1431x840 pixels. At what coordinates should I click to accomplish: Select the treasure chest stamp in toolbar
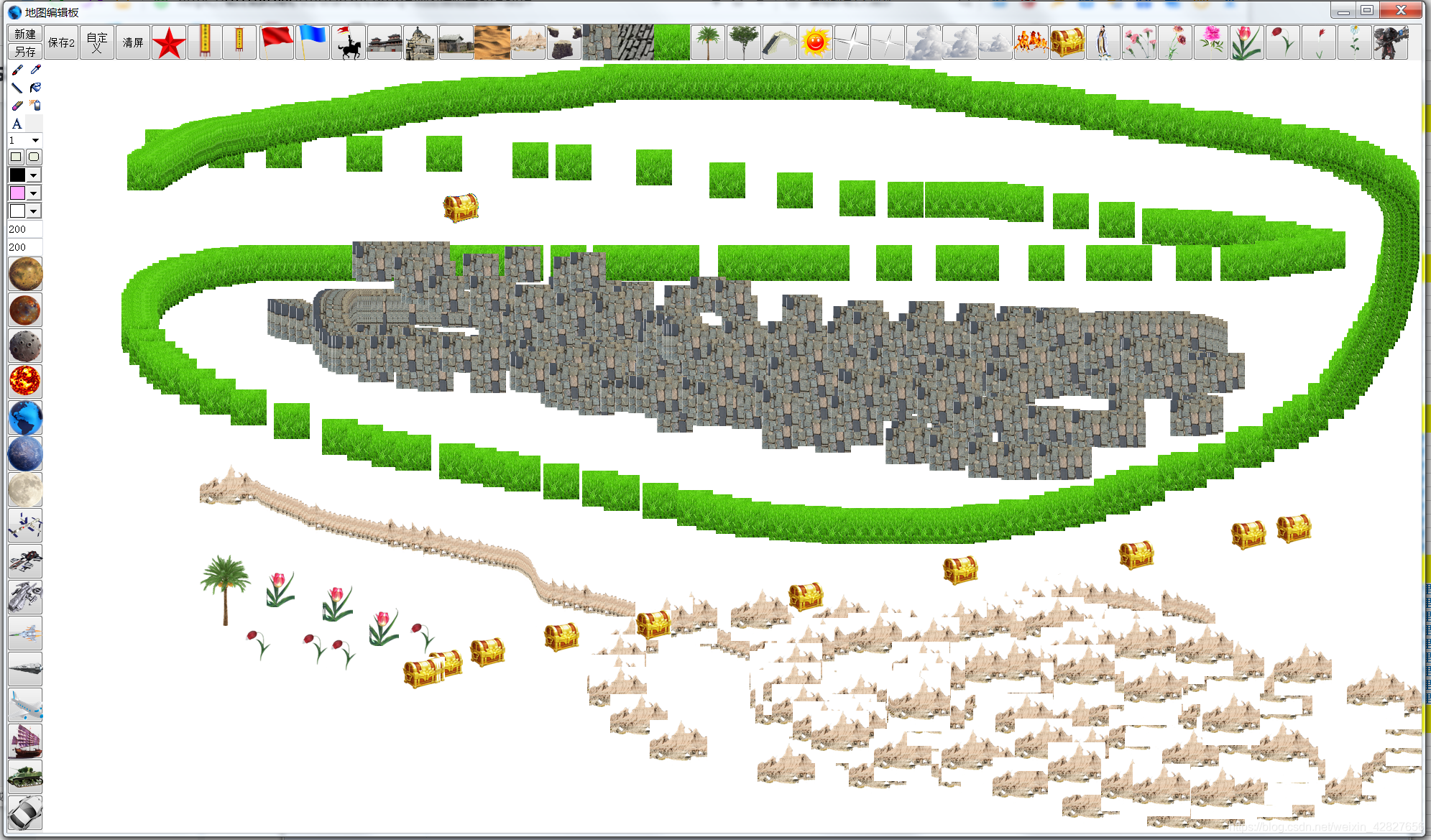(x=1067, y=42)
